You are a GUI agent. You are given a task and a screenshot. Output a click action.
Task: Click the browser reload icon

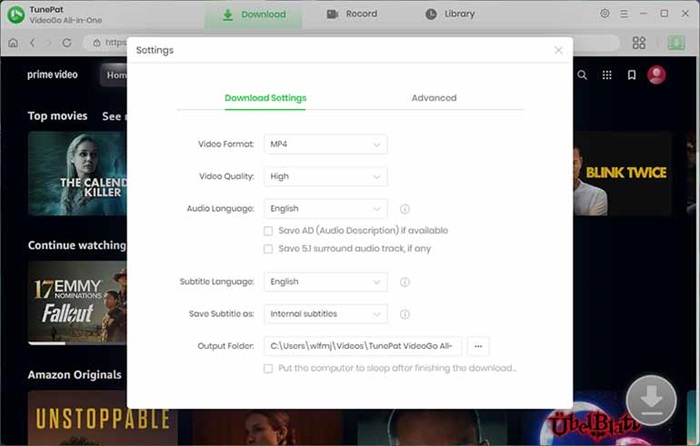coord(67,43)
